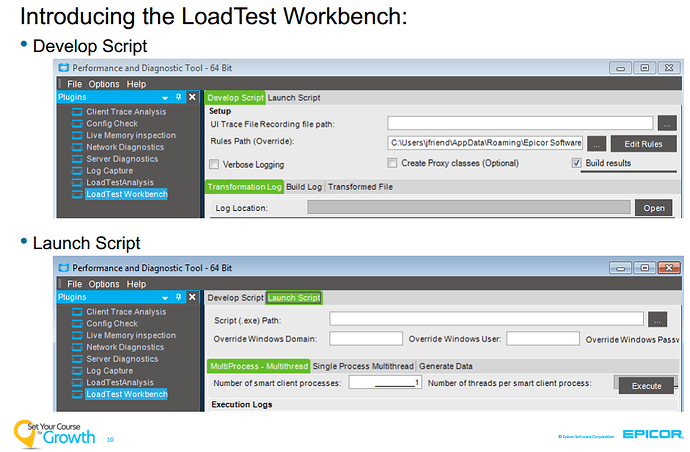Pin the Plugins panel in upper window
690x452 pixels.
[178, 97]
